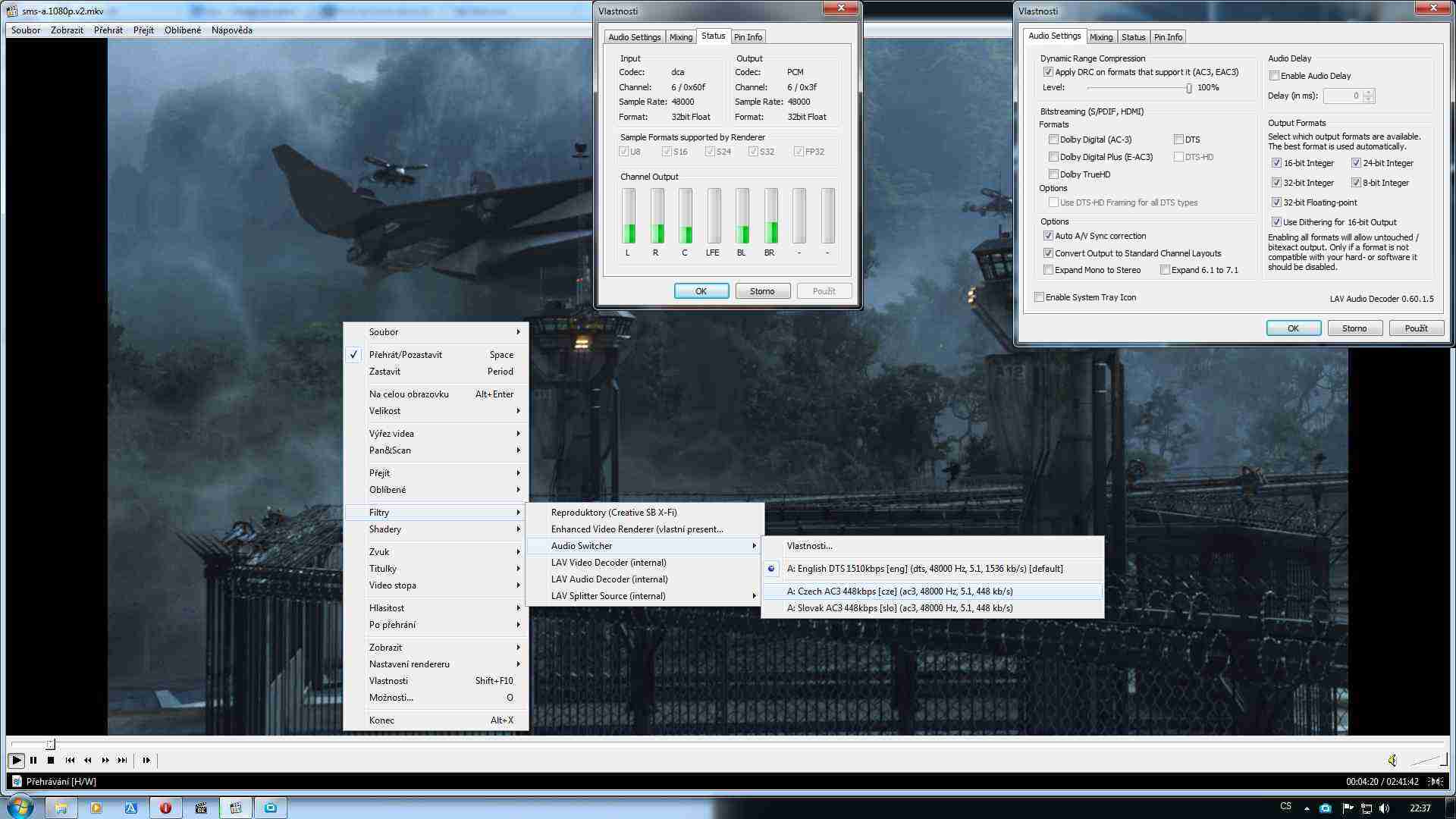This screenshot has width=1456, height=819.
Task: Switch to the Mixing tab in the left dialog
Action: (680, 37)
